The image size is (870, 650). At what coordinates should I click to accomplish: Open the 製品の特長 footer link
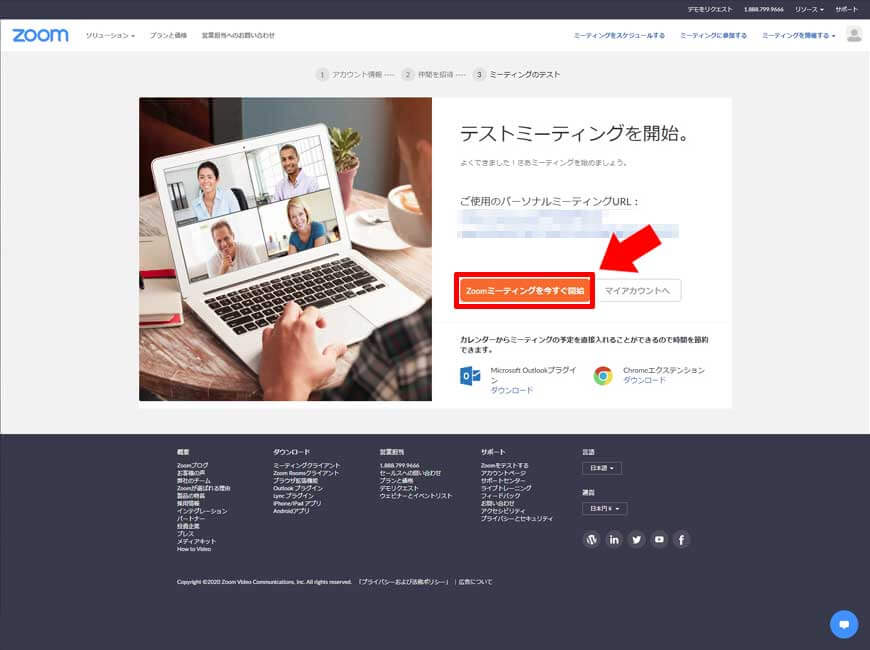[191, 496]
